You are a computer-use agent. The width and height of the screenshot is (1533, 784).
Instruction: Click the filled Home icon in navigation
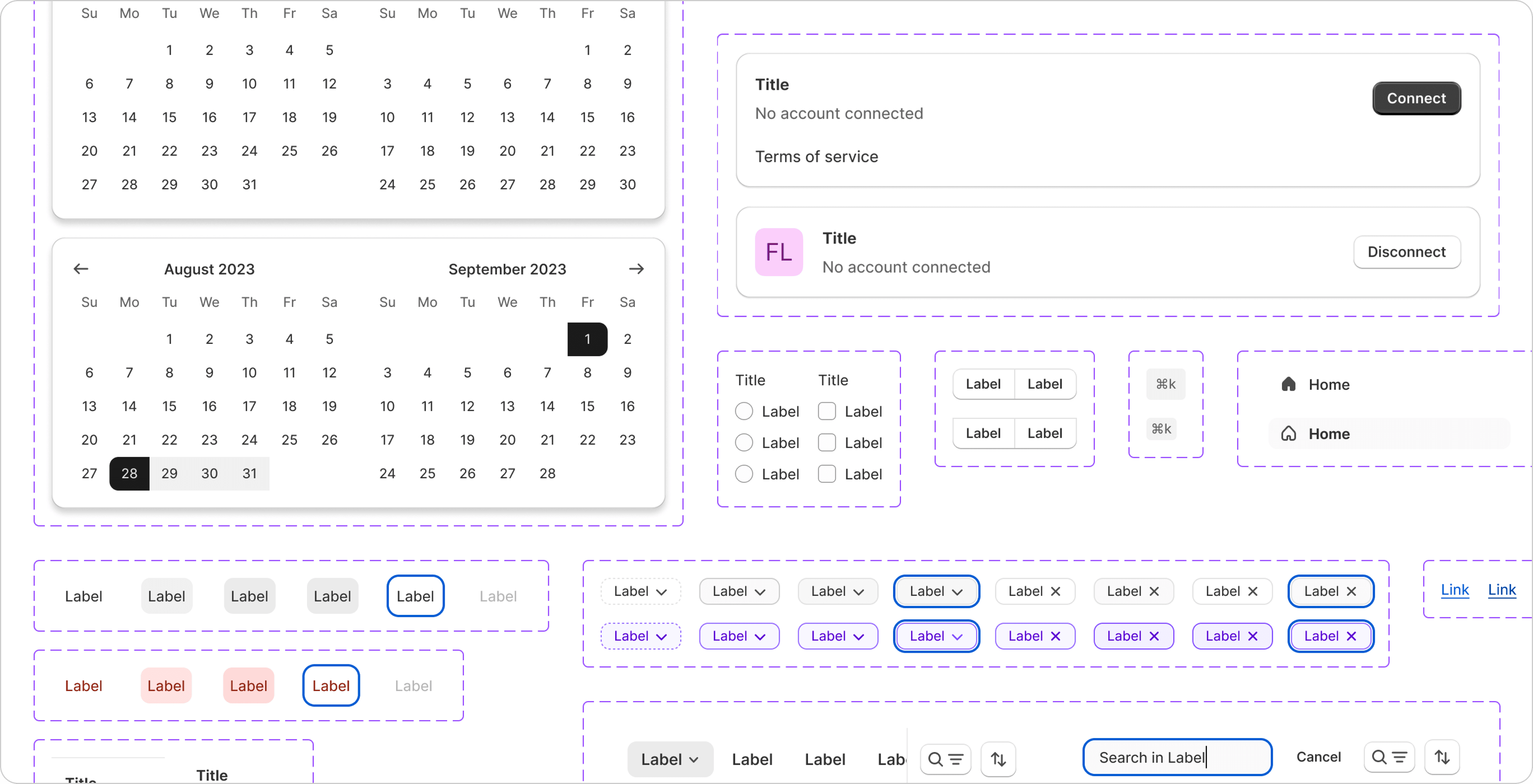point(1288,384)
